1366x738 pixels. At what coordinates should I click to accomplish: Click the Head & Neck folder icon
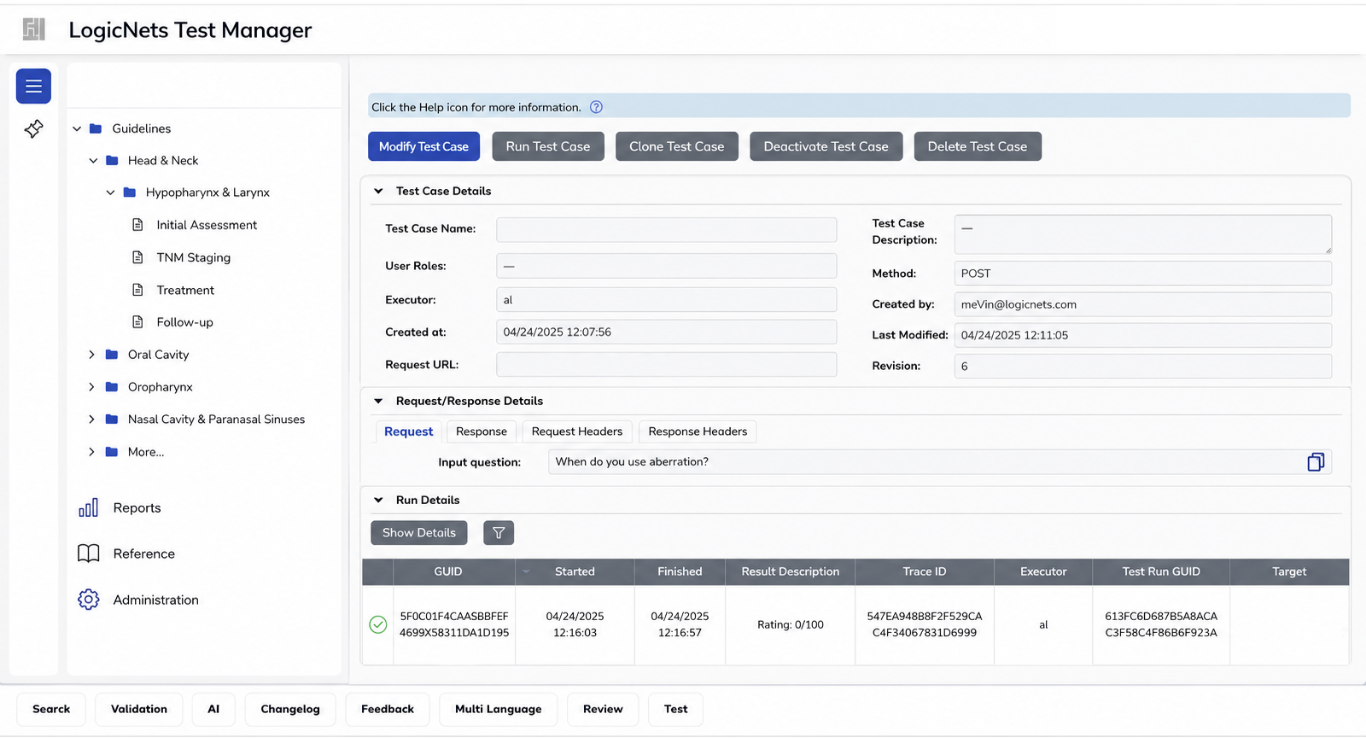point(112,160)
